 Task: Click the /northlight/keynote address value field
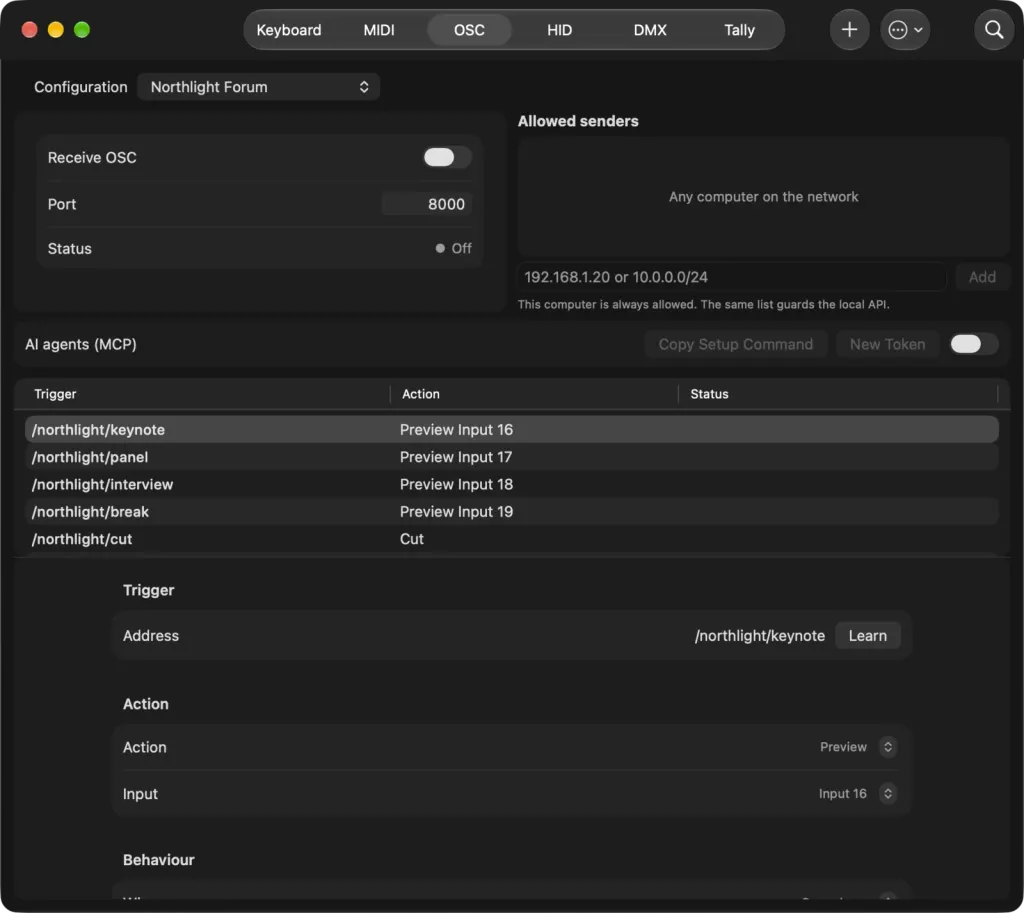coord(760,635)
